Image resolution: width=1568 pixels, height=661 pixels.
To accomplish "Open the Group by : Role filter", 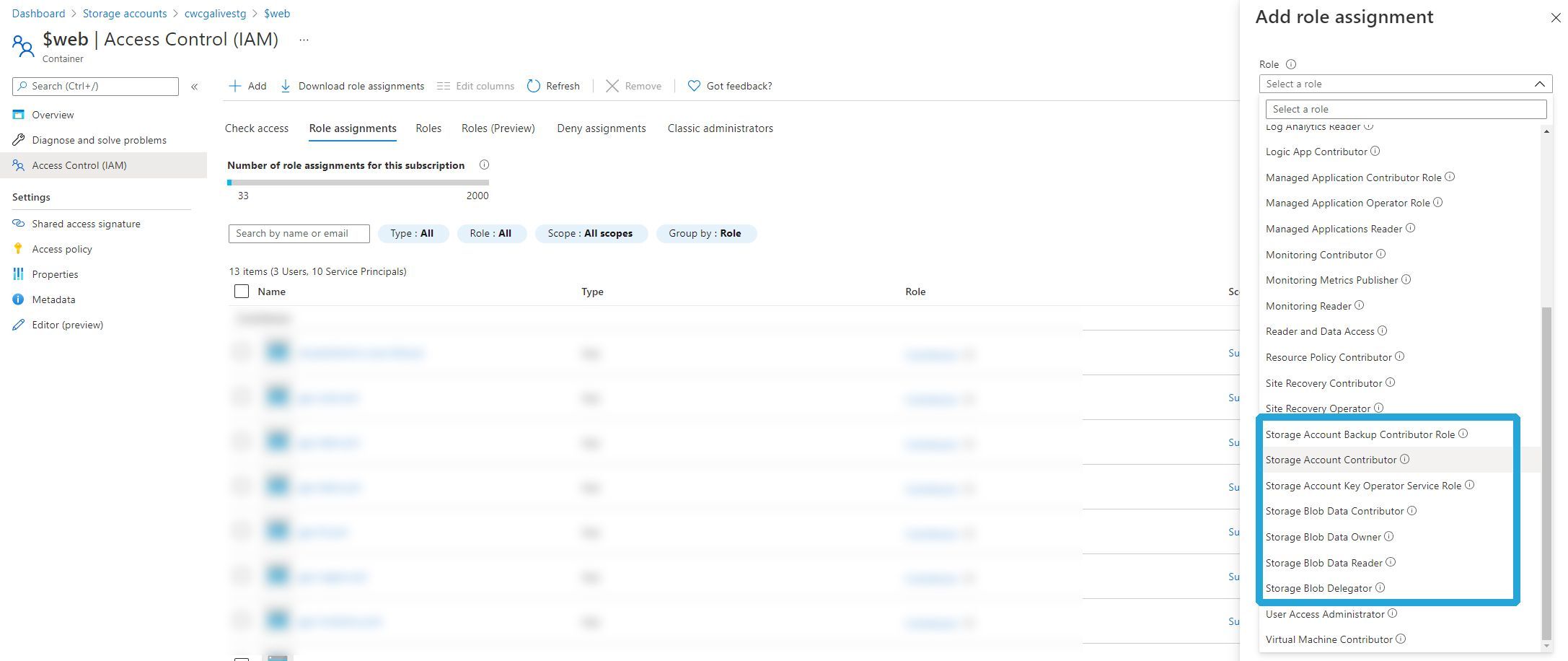I will (x=705, y=233).
